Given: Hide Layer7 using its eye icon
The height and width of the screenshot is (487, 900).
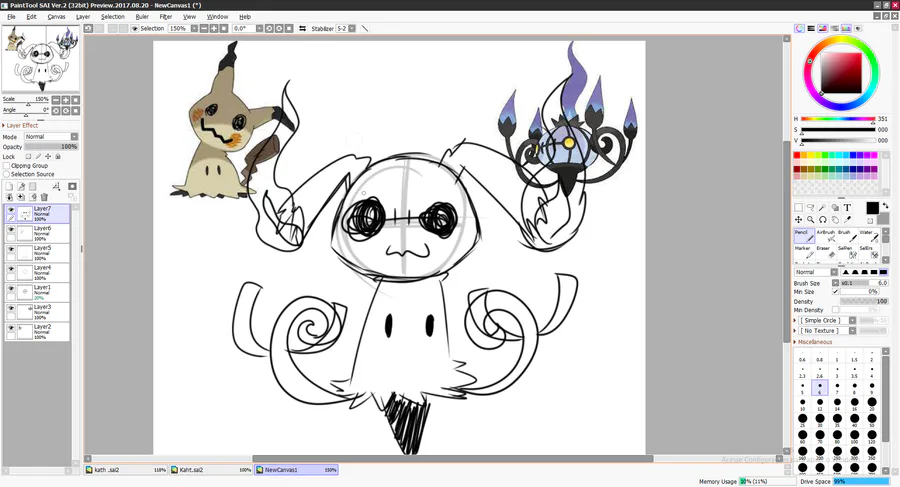Looking at the screenshot, I should point(11,210).
